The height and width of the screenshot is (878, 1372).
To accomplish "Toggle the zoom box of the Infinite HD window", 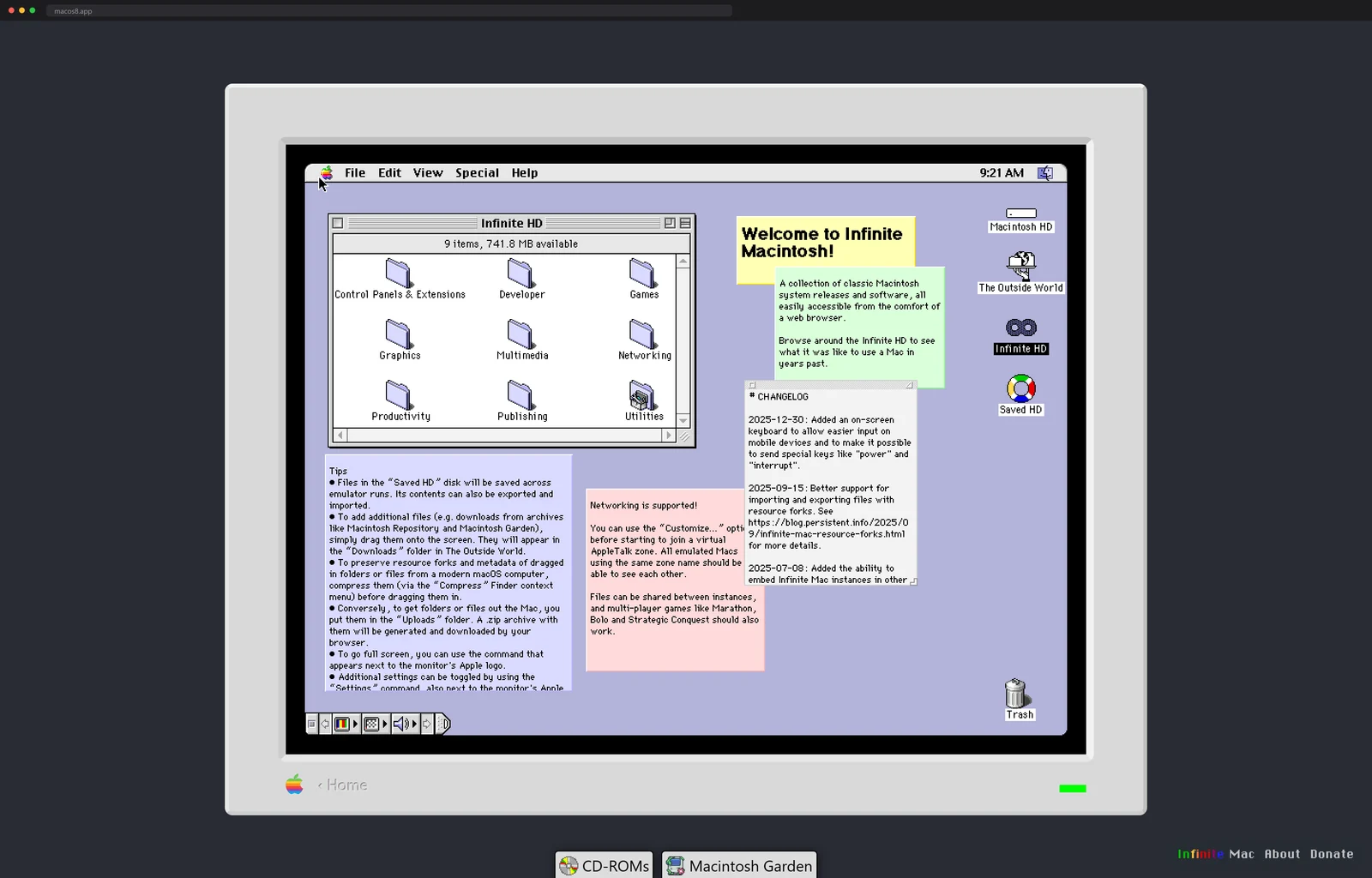I will click(670, 223).
